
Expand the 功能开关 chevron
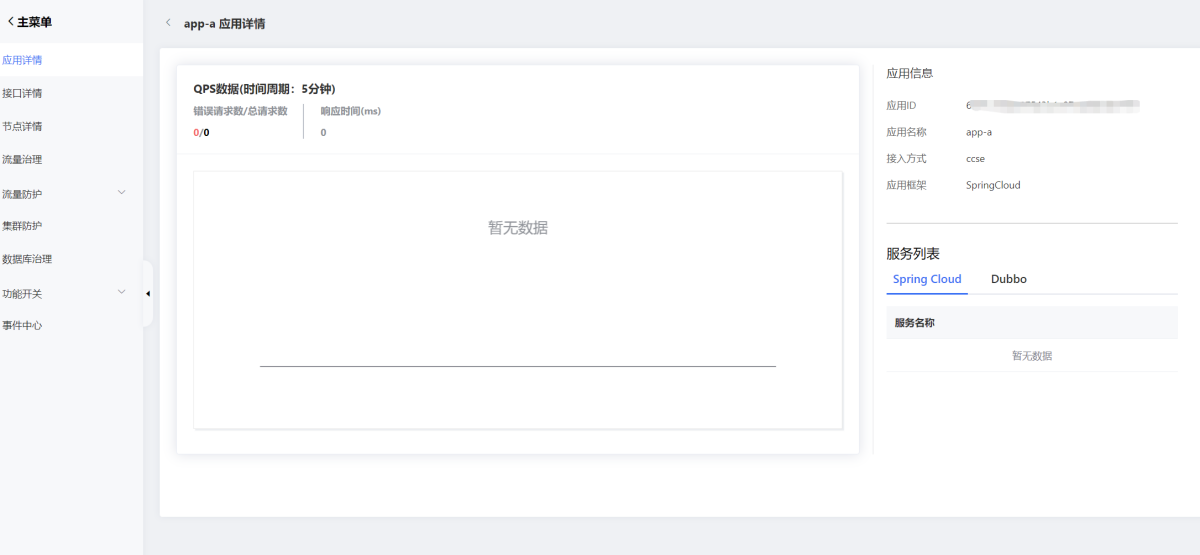click(122, 292)
